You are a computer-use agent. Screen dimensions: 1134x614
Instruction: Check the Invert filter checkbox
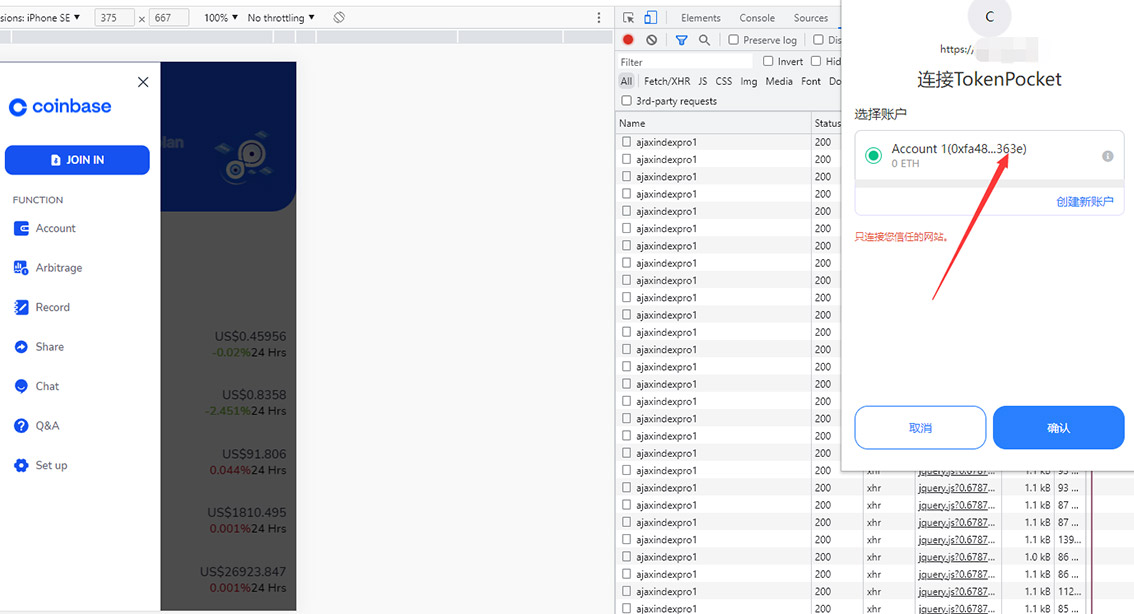pyautogui.click(x=768, y=61)
